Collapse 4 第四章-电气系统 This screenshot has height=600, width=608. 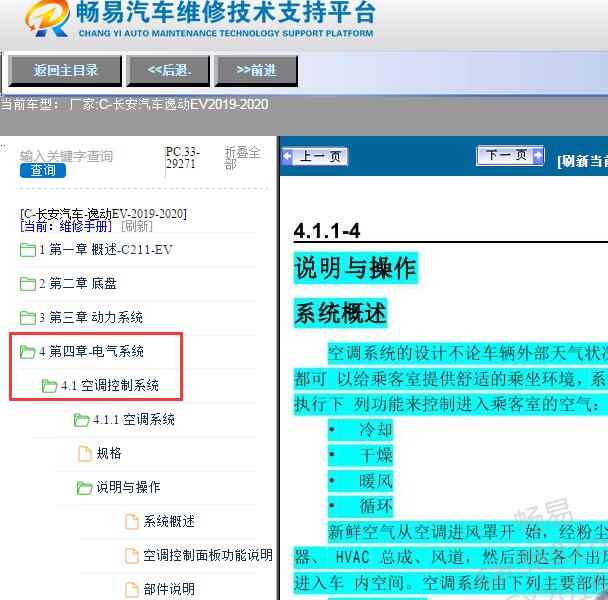tap(92, 351)
